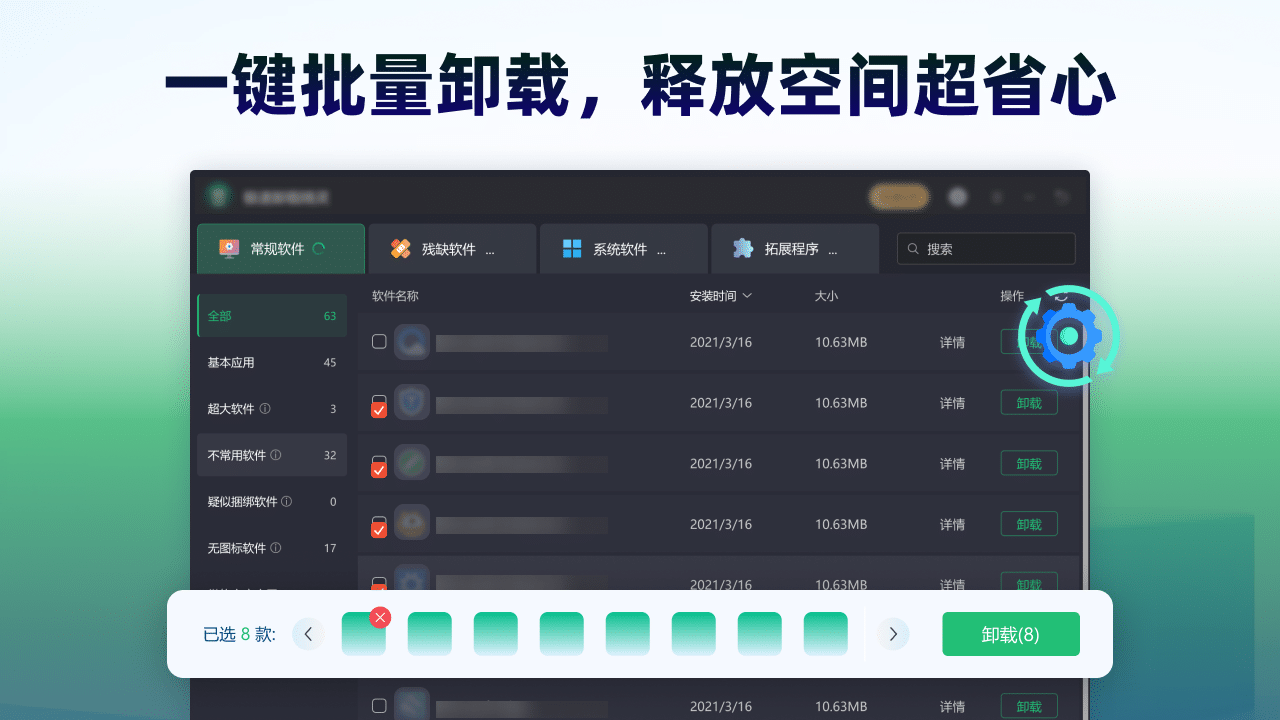This screenshot has width=1280, height=720.
Task: Click the left arrow in the selection bar
Action: [308, 633]
